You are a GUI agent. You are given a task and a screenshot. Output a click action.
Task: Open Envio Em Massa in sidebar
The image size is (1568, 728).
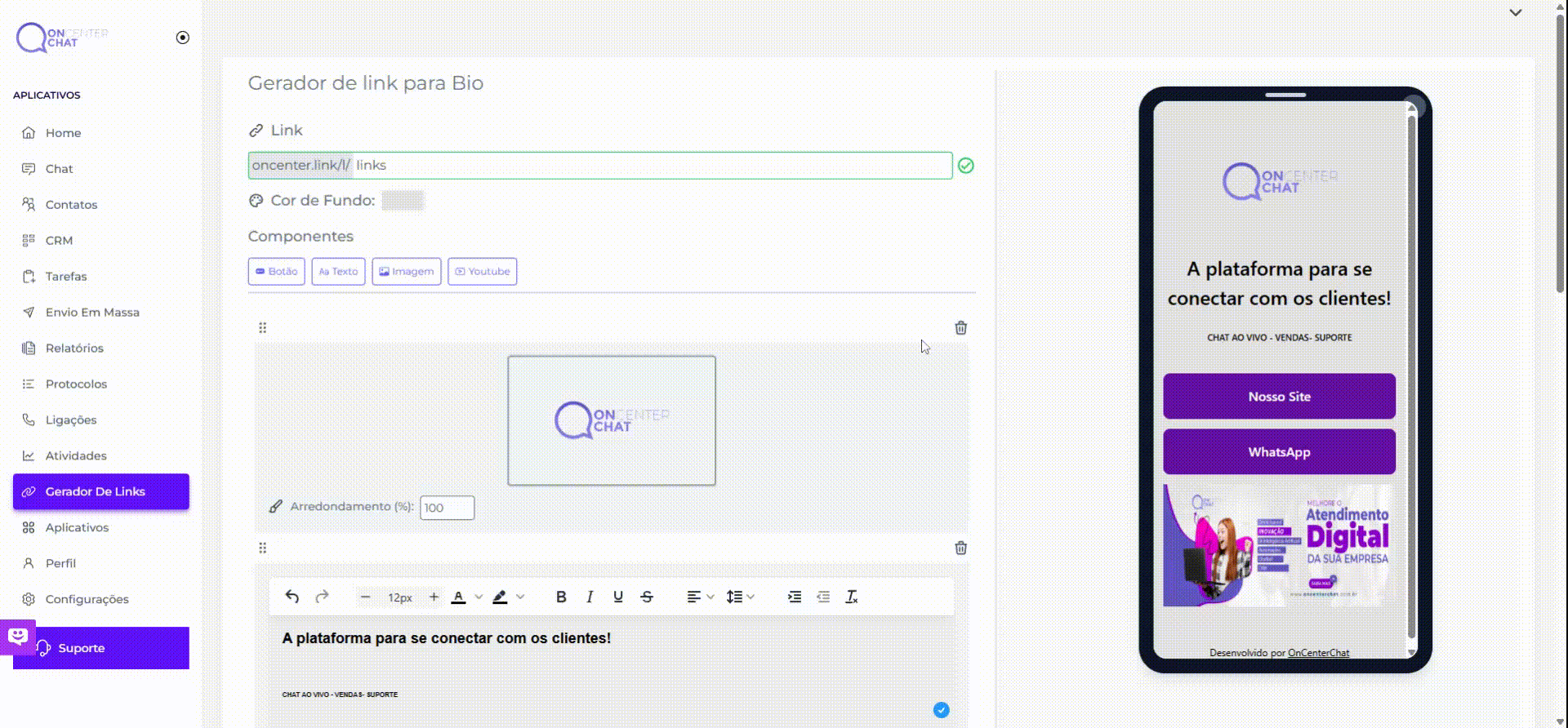coord(92,313)
